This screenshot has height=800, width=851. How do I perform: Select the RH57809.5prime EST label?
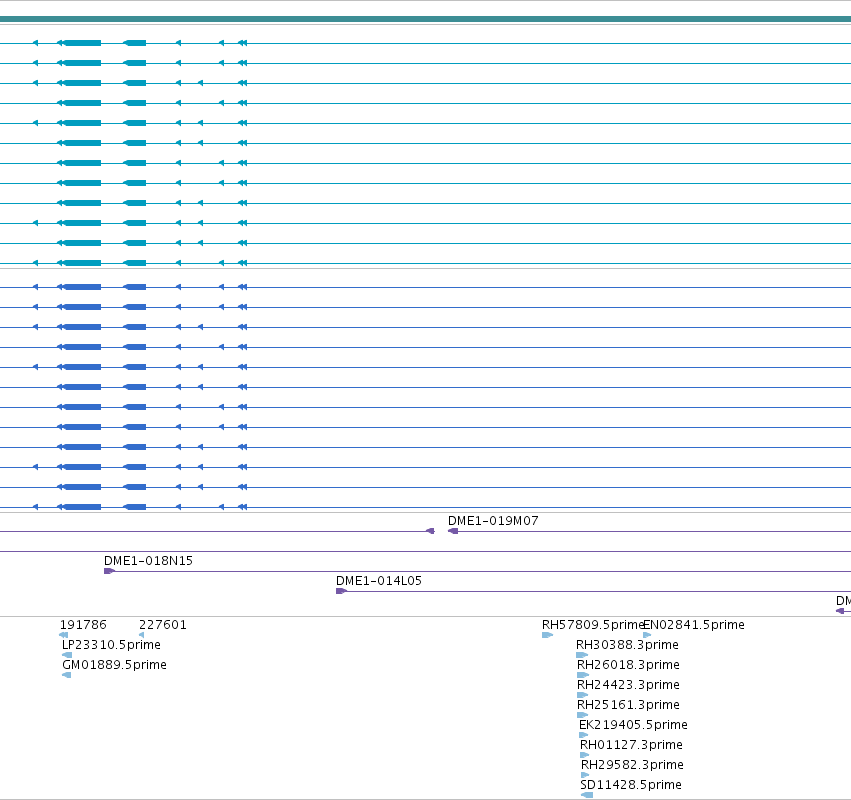[592, 625]
